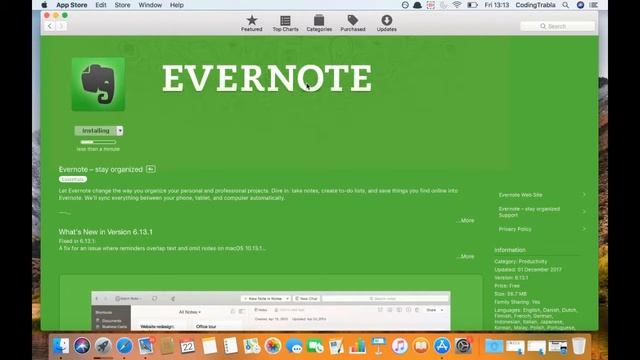Open Reminders from the dock
Viewport: 640px width, 360px height.
click(x=230, y=346)
